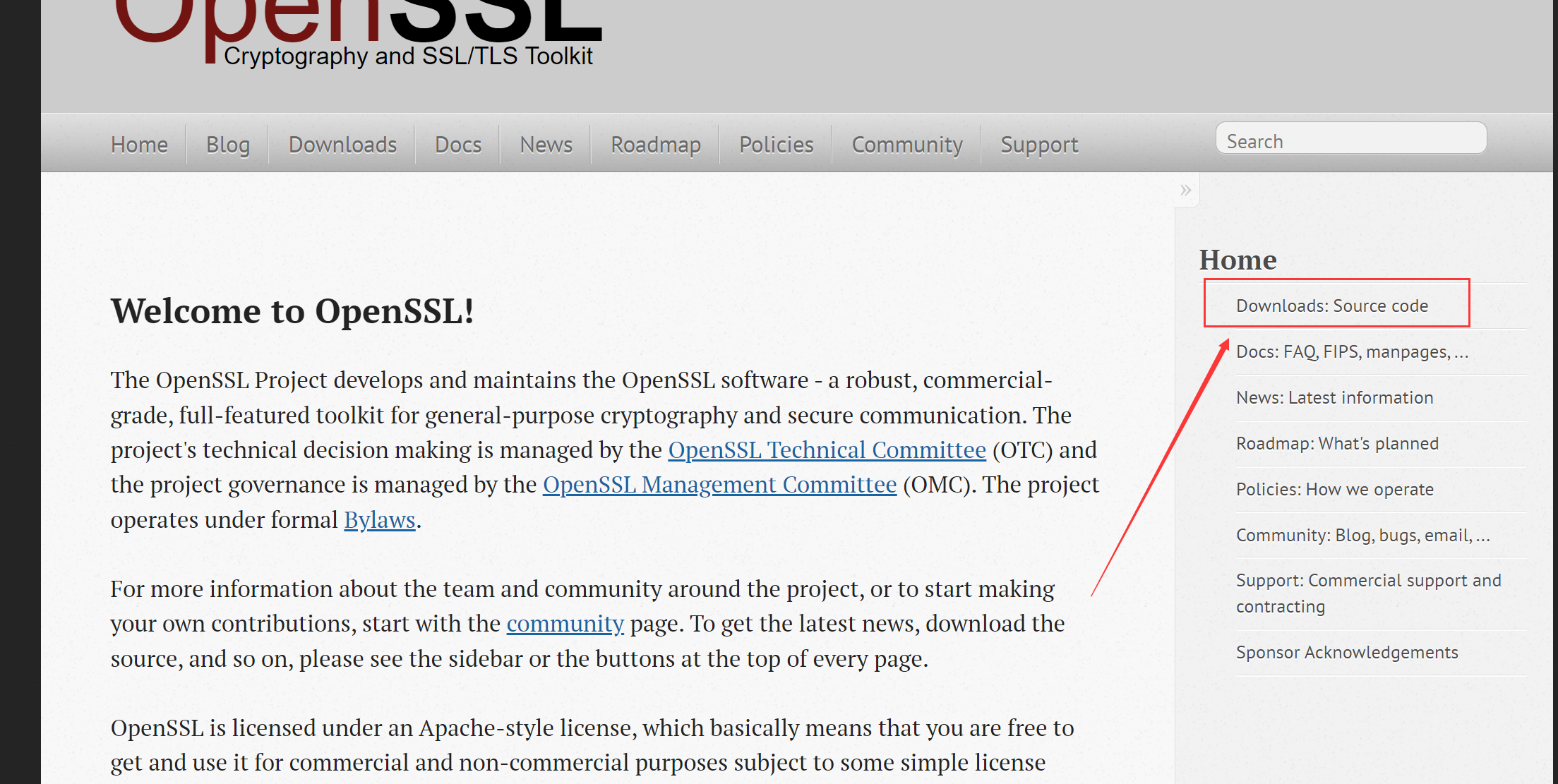This screenshot has width=1558, height=784.
Task: Select News in the navigation bar
Action: point(546,145)
